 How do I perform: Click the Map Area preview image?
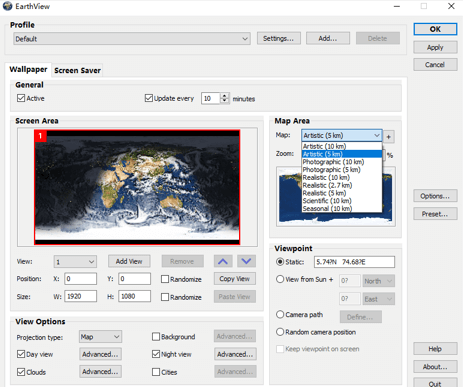click(x=336, y=197)
